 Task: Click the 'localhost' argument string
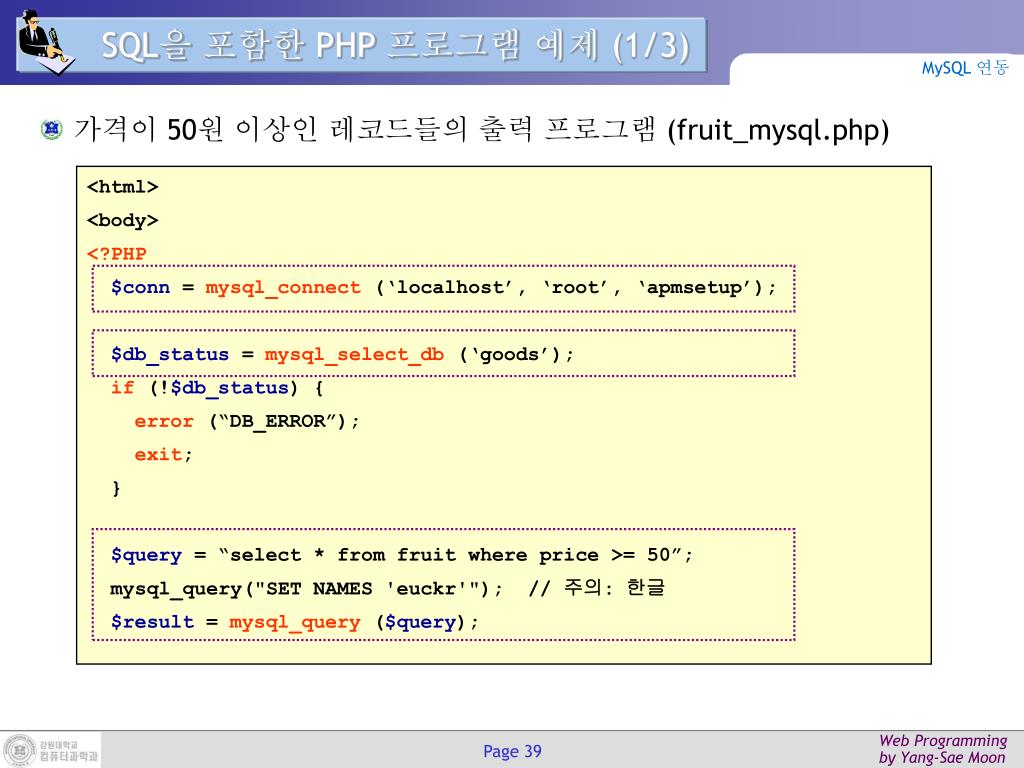tap(450, 287)
